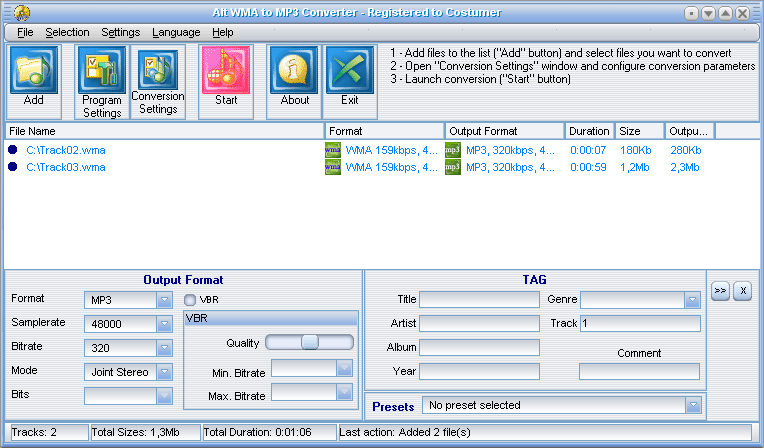764x448 pixels.
Task: Sort by the File Name column header
Action: (165, 131)
